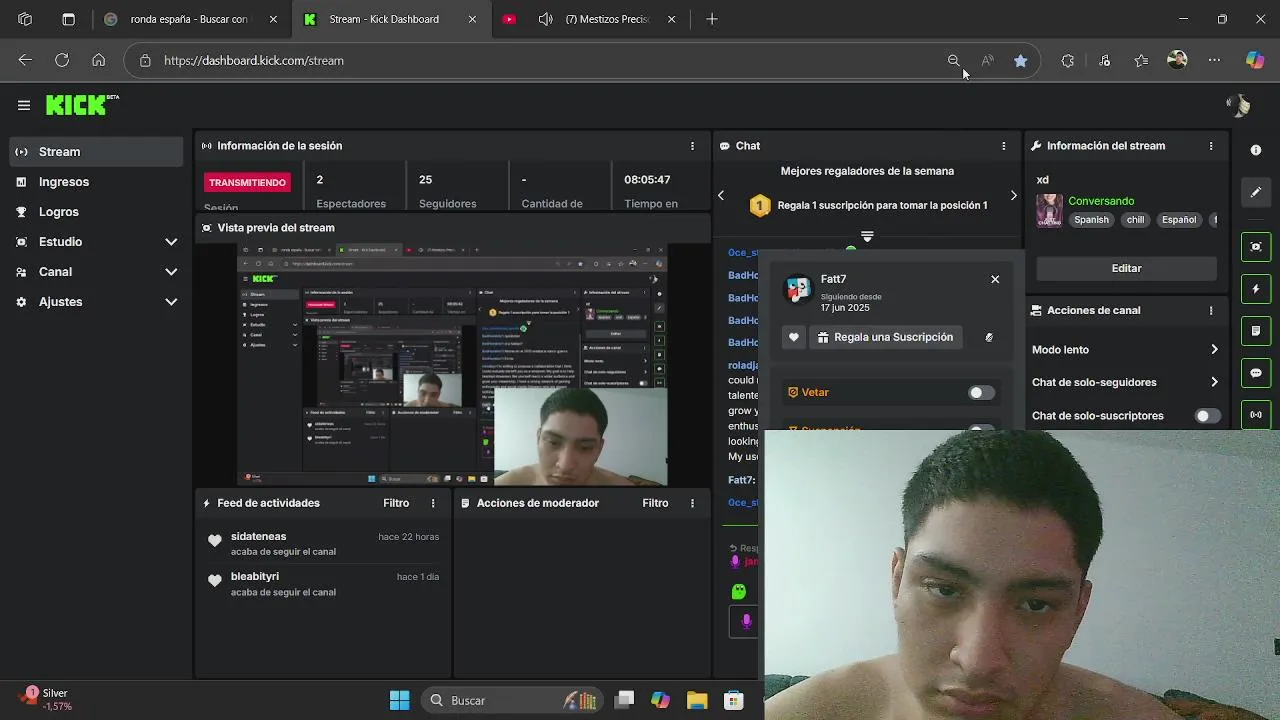Open the three-dot menu of Acciones de moderador
The height and width of the screenshot is (720, 1280).
692,503
